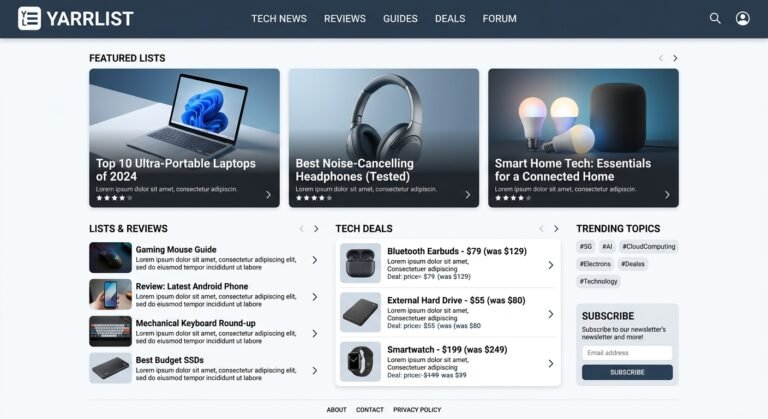Click 'External Hard Drive - $55' deal title
The height and width of the screenshot is (419, 768).
tap(456, 300)
